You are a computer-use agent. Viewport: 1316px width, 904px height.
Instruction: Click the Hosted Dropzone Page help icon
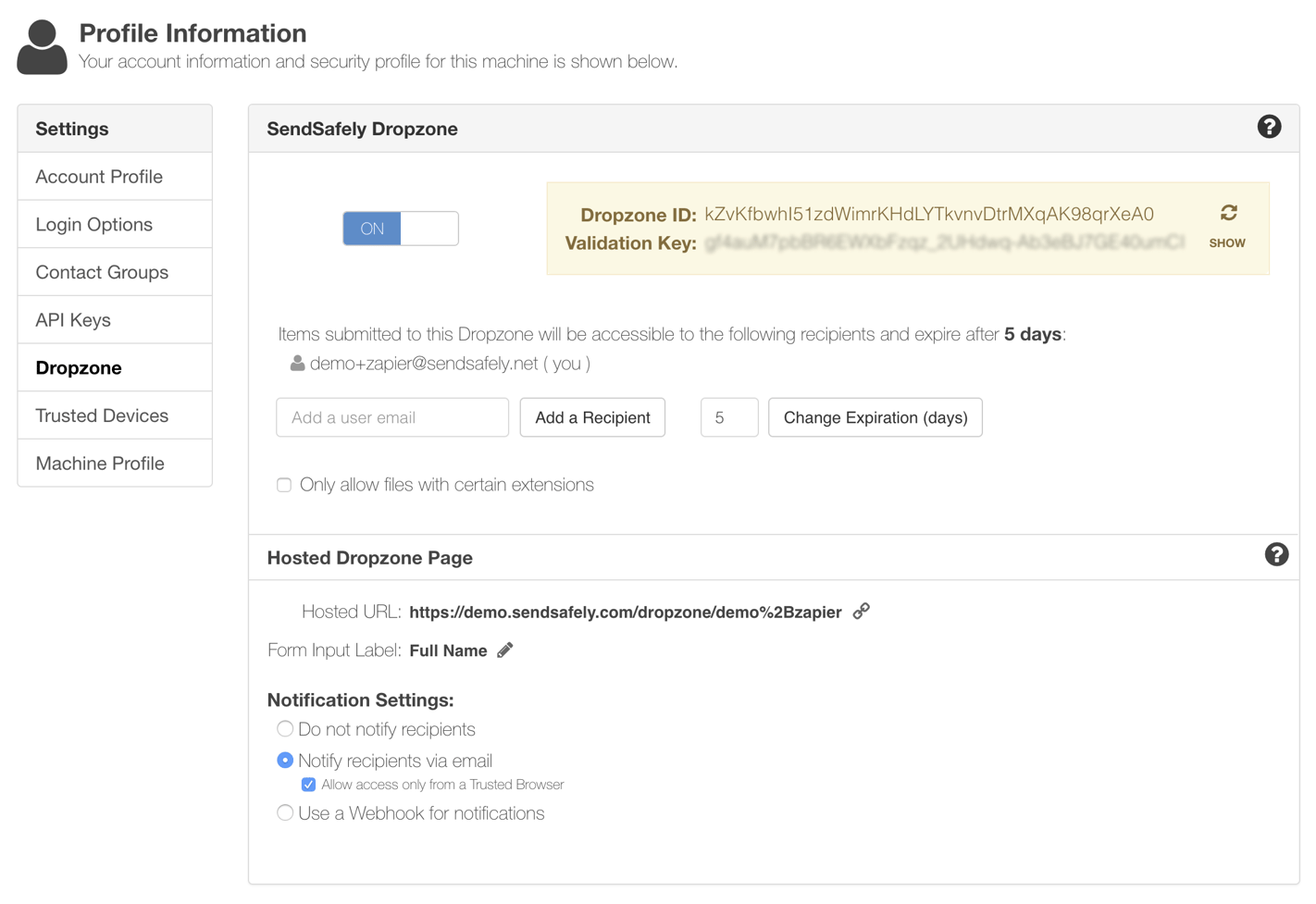(x=1276, y=554)
